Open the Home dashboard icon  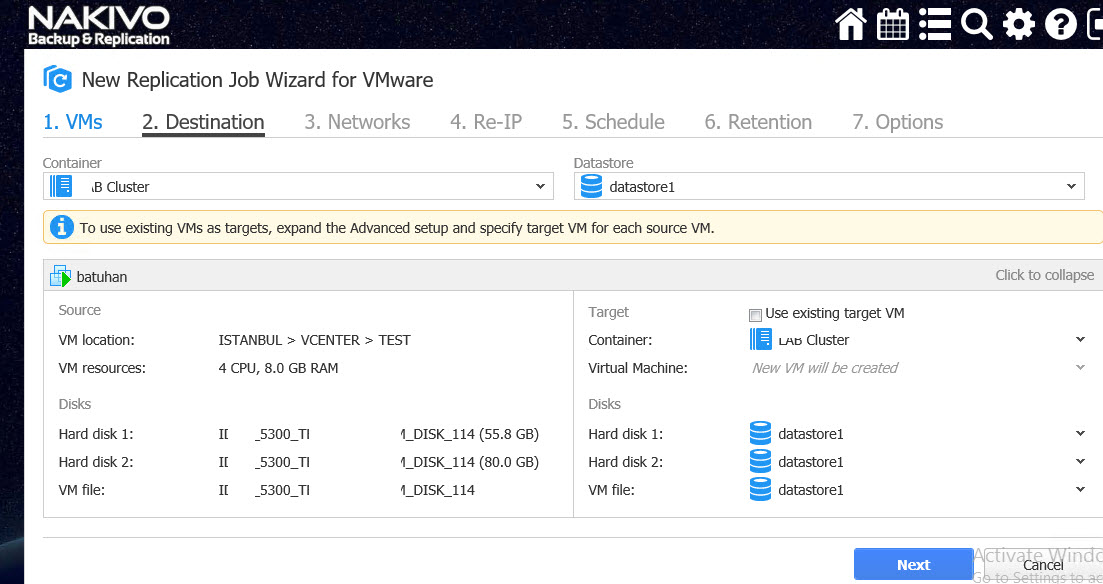pos(850,24)
